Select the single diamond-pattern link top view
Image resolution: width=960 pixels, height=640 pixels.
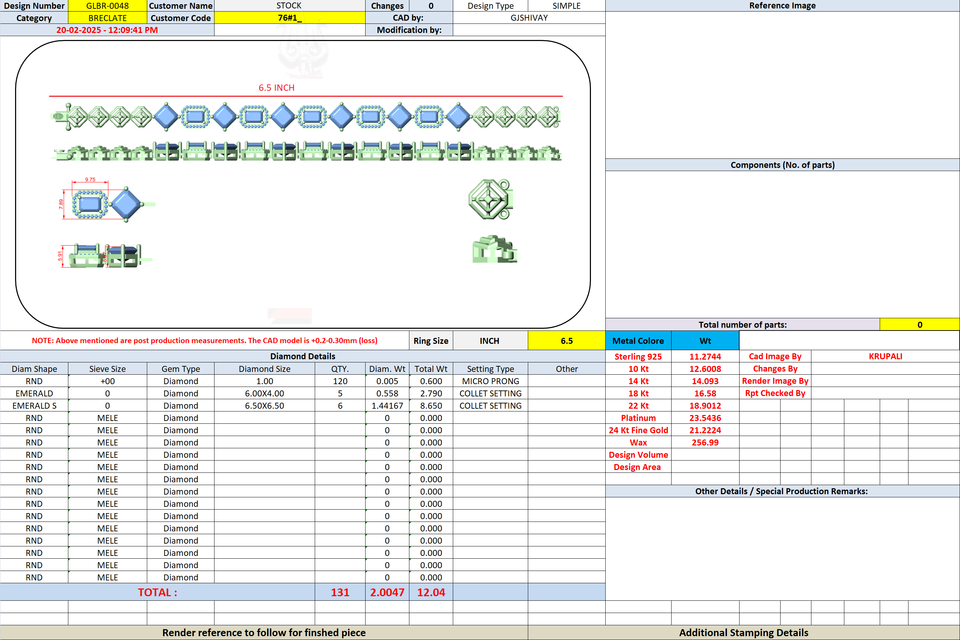coord(490,200)
